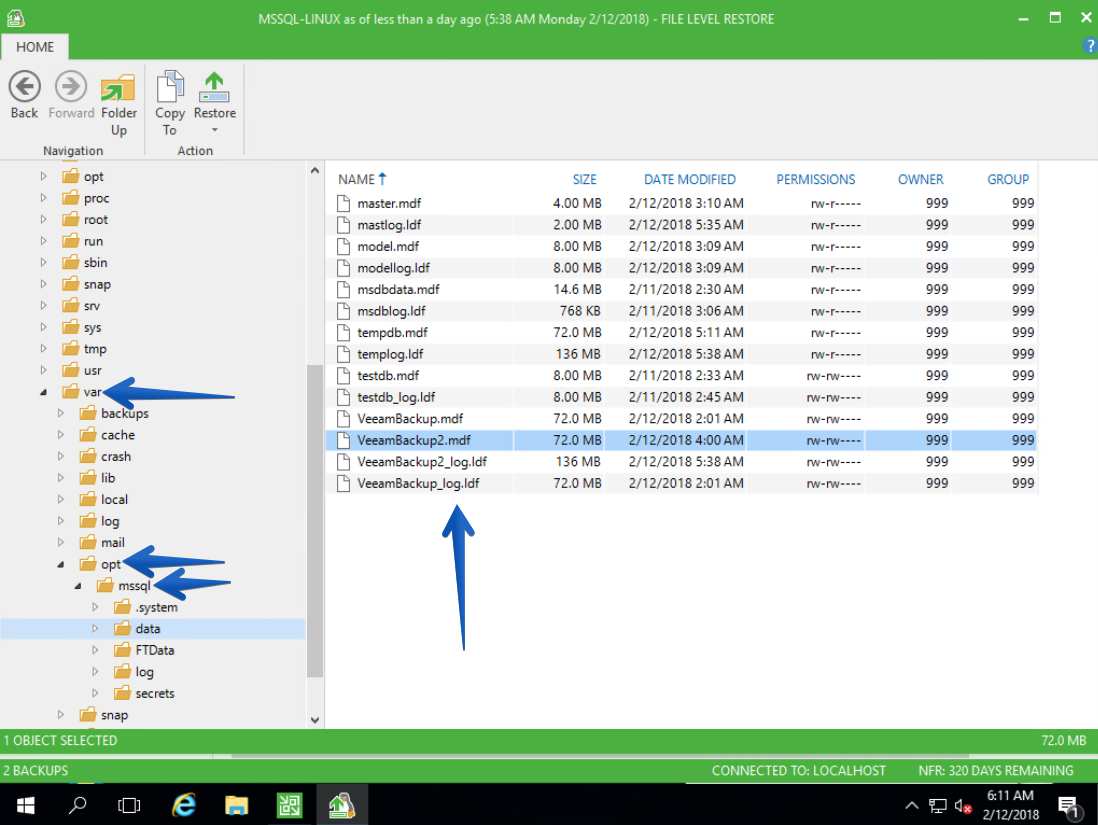Select the folder icon of secrets
1098x825 pixels.
tap(123, 693)
